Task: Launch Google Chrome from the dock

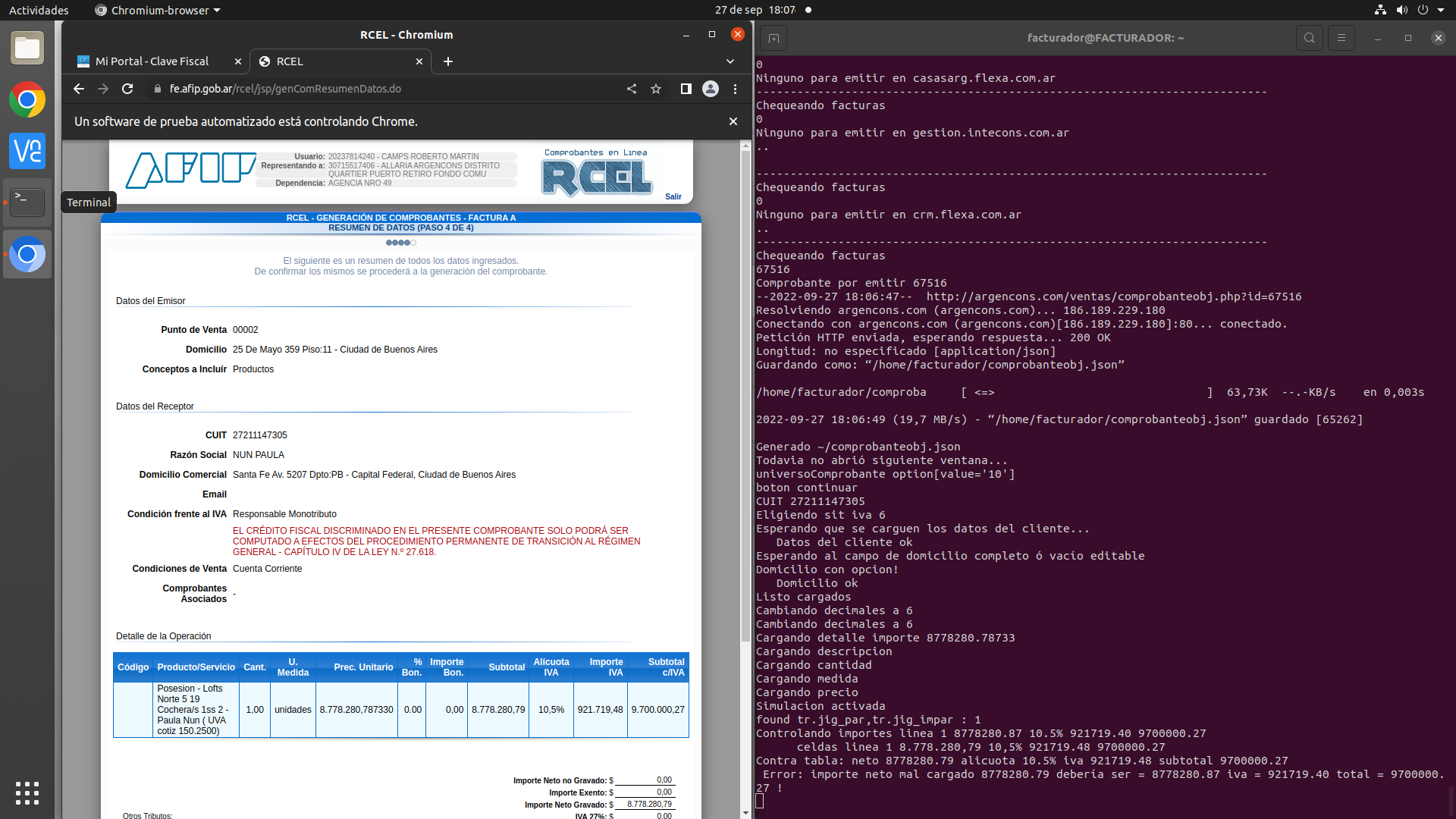Action: (x=27, y=99)
